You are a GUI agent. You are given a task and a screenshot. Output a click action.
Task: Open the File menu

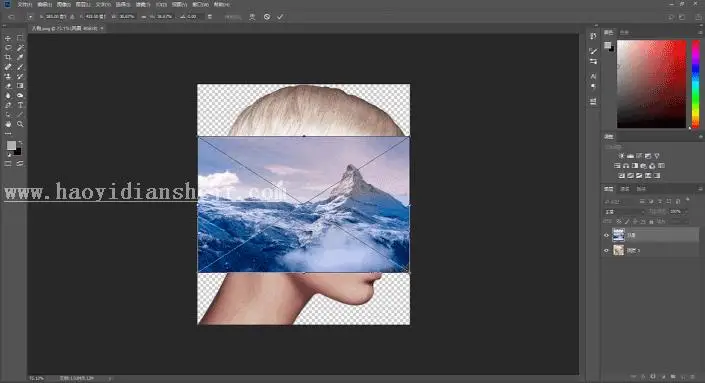(x=24, y=4)
